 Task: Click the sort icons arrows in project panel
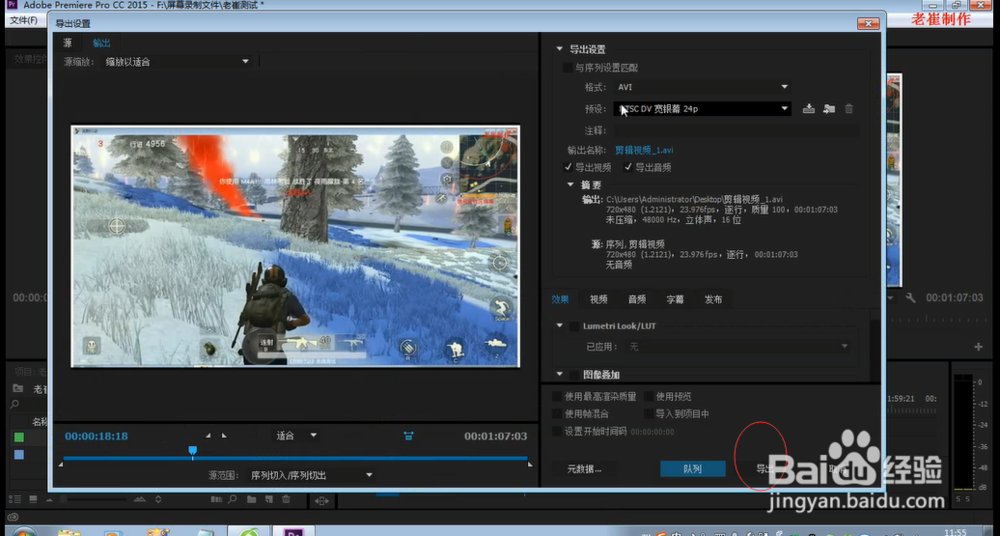[x=158, y=499]
